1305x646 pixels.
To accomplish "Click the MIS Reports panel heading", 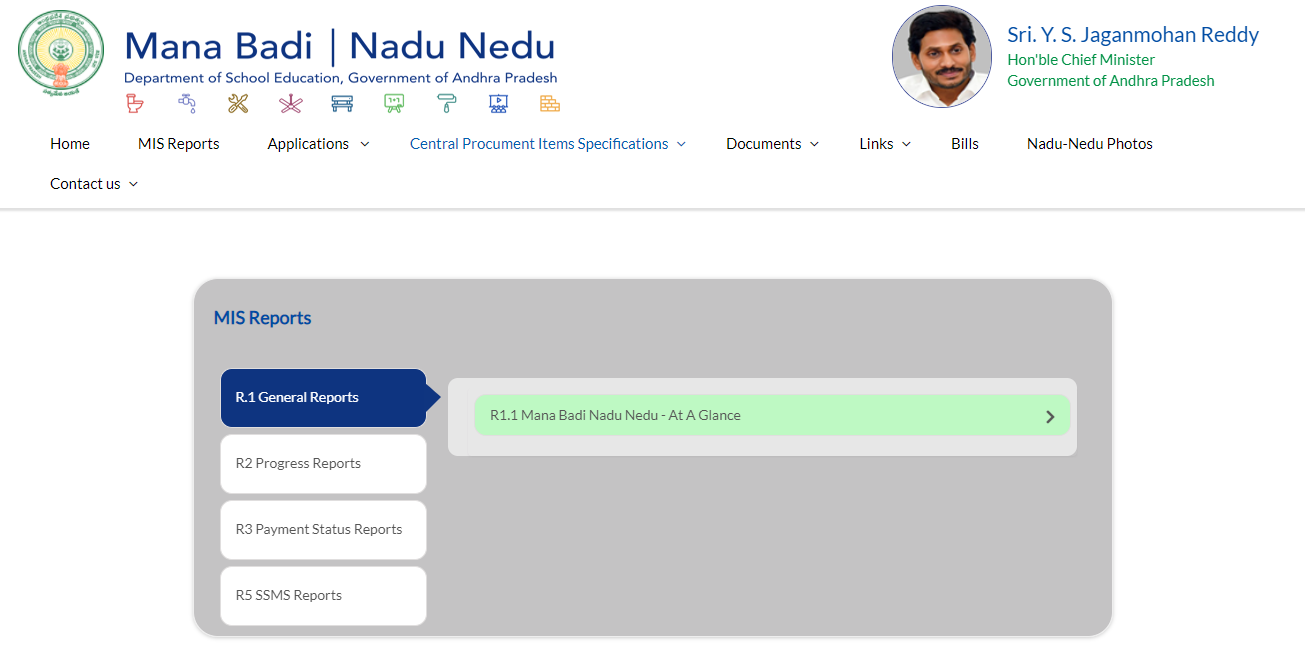I will pyautogui.click(x=263, y=318).
